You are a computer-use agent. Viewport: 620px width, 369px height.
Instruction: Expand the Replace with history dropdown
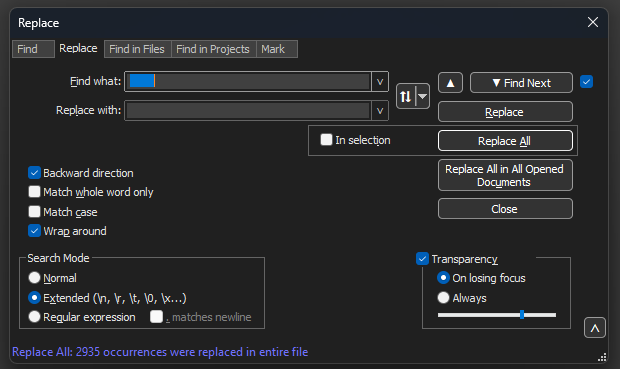[380, 111]
